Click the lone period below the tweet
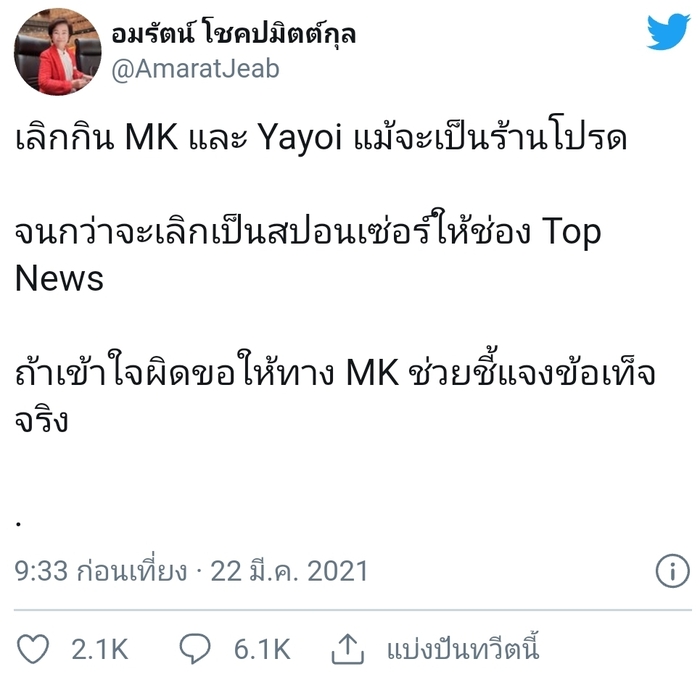Screen dimensions: 700x680 [x=18, y=524]
